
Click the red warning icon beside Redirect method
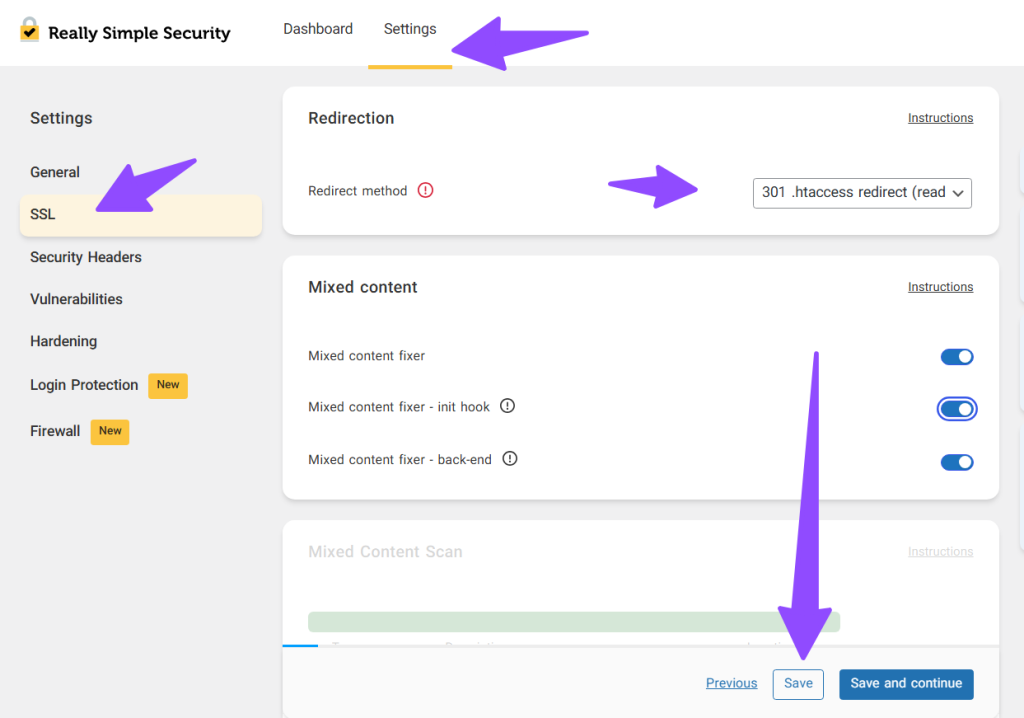(425, 190)
